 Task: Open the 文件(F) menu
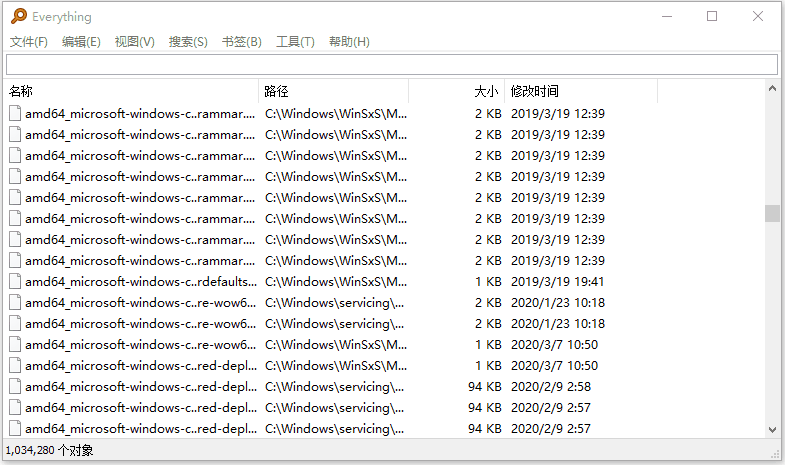click(29, 42)
